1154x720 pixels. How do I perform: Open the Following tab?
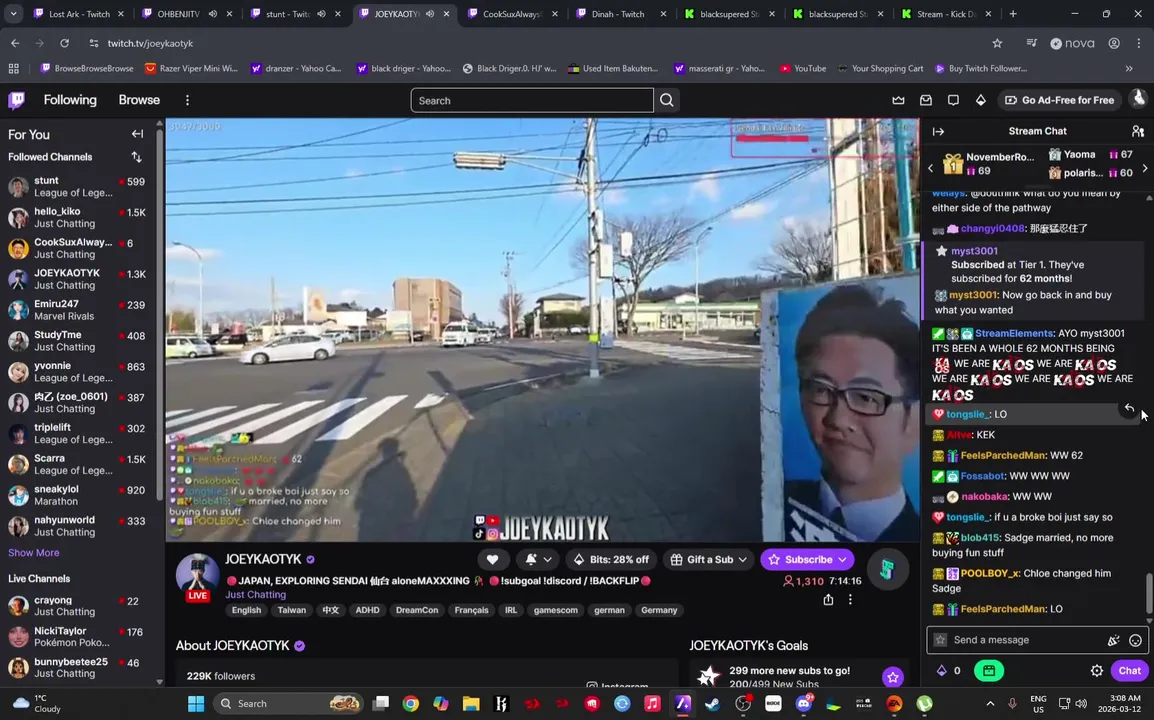[70, 100]
